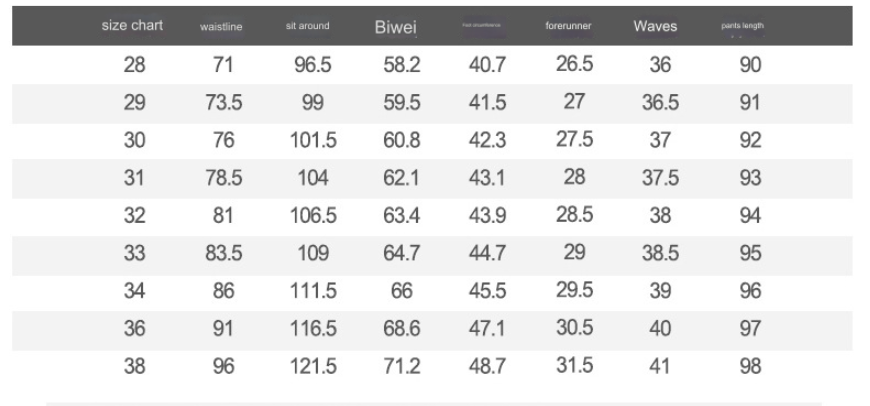Select size 28 in the first row
The image size is (870, 406).
[134, 65]
